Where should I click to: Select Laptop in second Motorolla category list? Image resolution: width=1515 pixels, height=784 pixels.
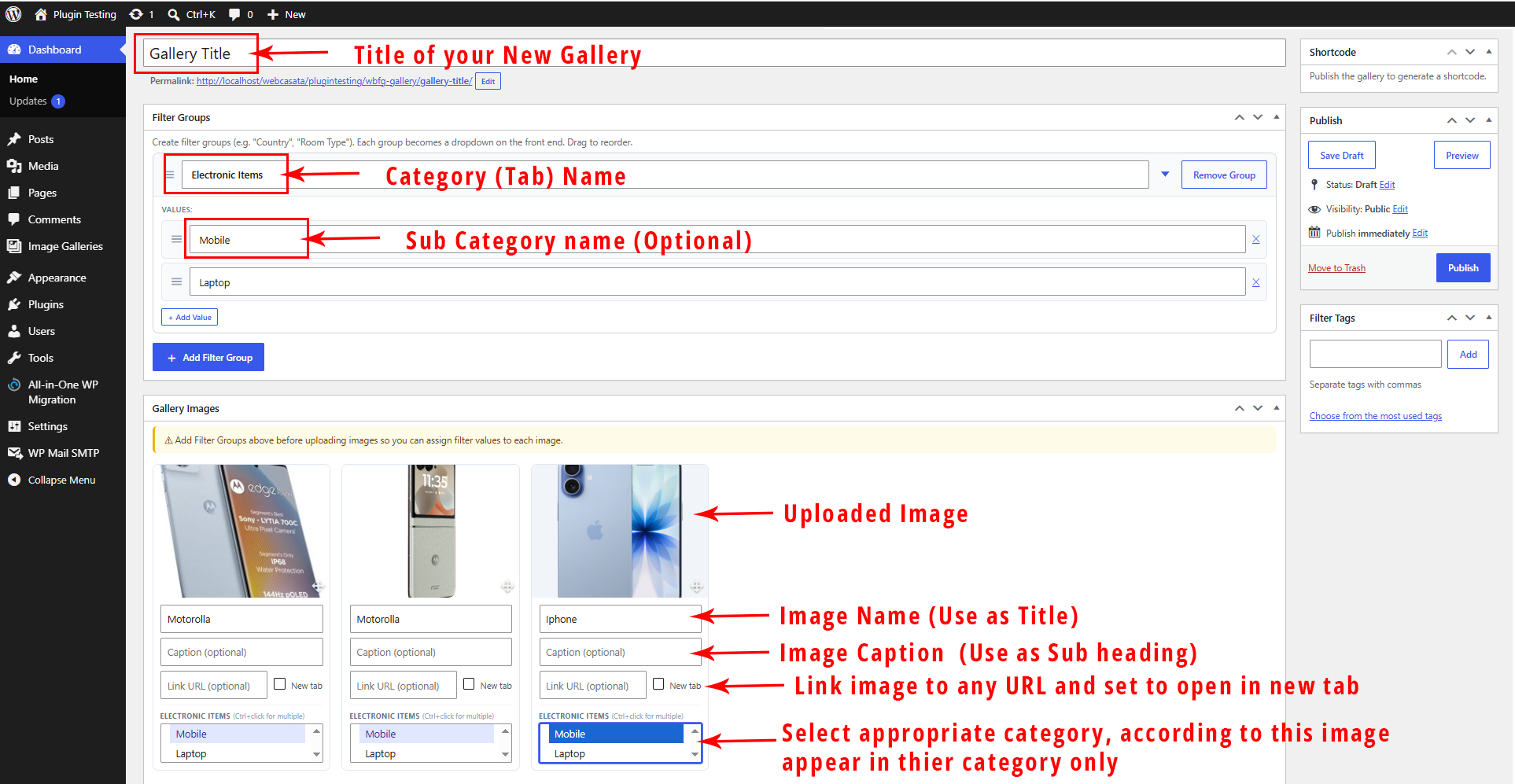click(426, 753)
